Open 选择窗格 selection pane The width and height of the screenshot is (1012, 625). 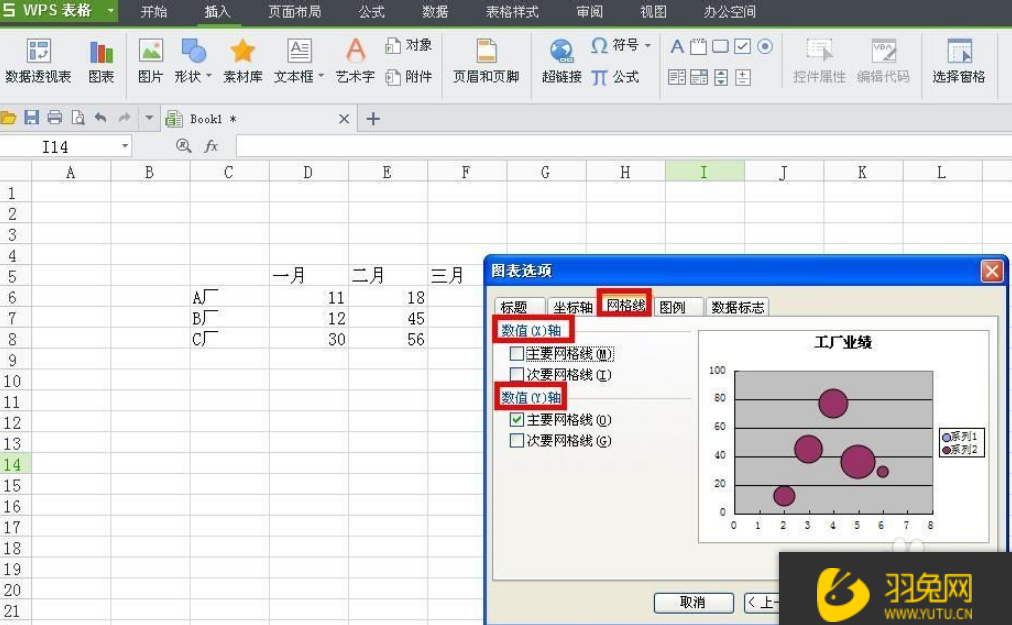coord(958,61)
